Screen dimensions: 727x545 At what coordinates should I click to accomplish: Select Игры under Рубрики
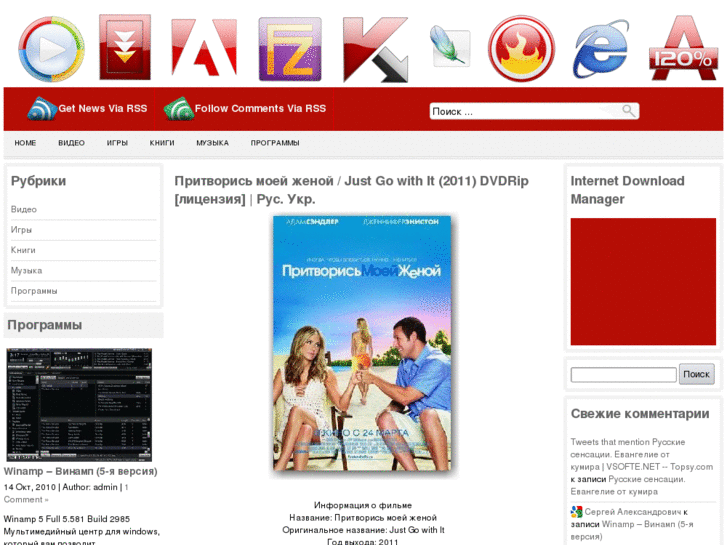[21, 230]
